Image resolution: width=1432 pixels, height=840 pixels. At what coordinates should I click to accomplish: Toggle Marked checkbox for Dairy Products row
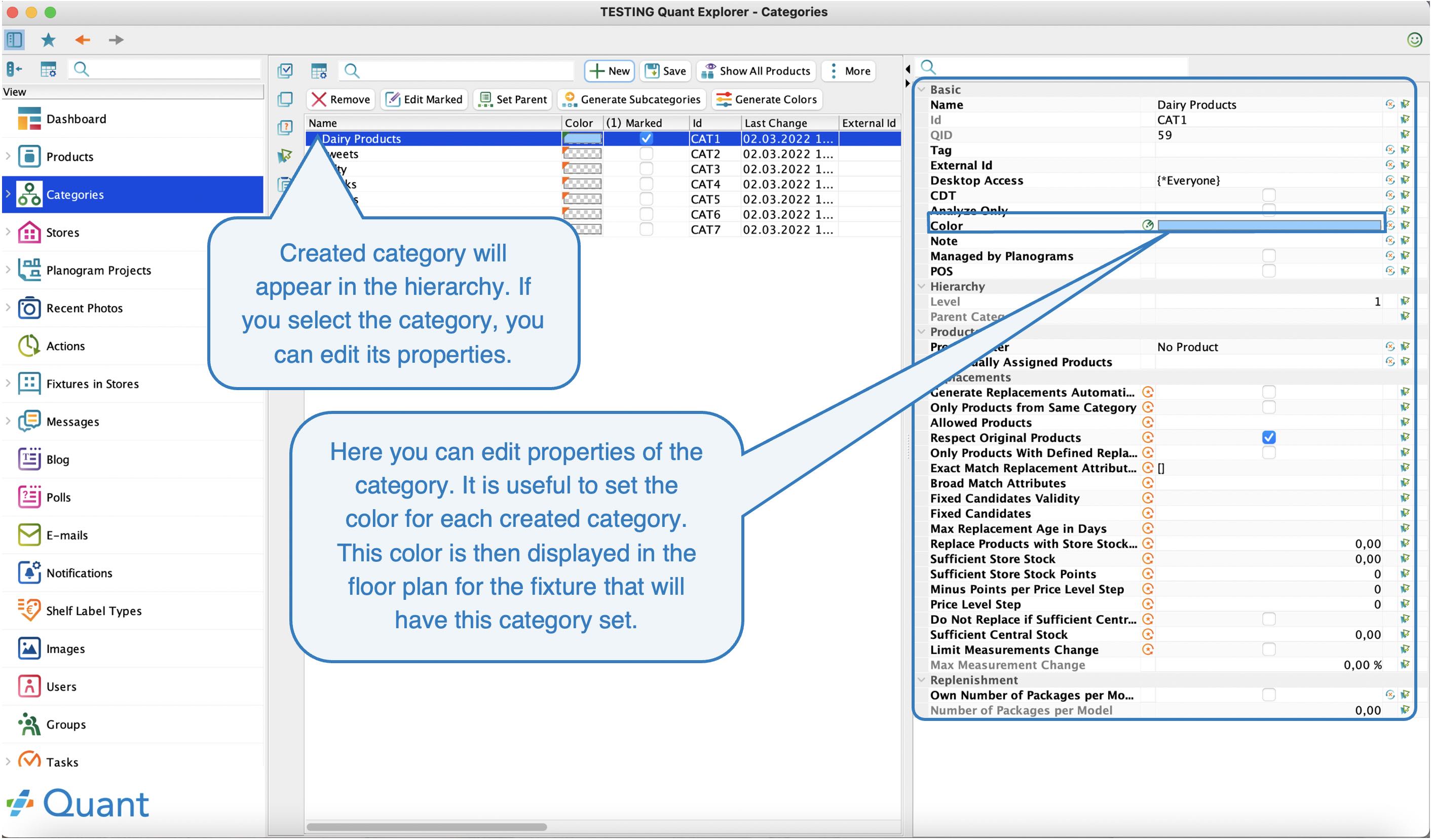click(646, 138)
